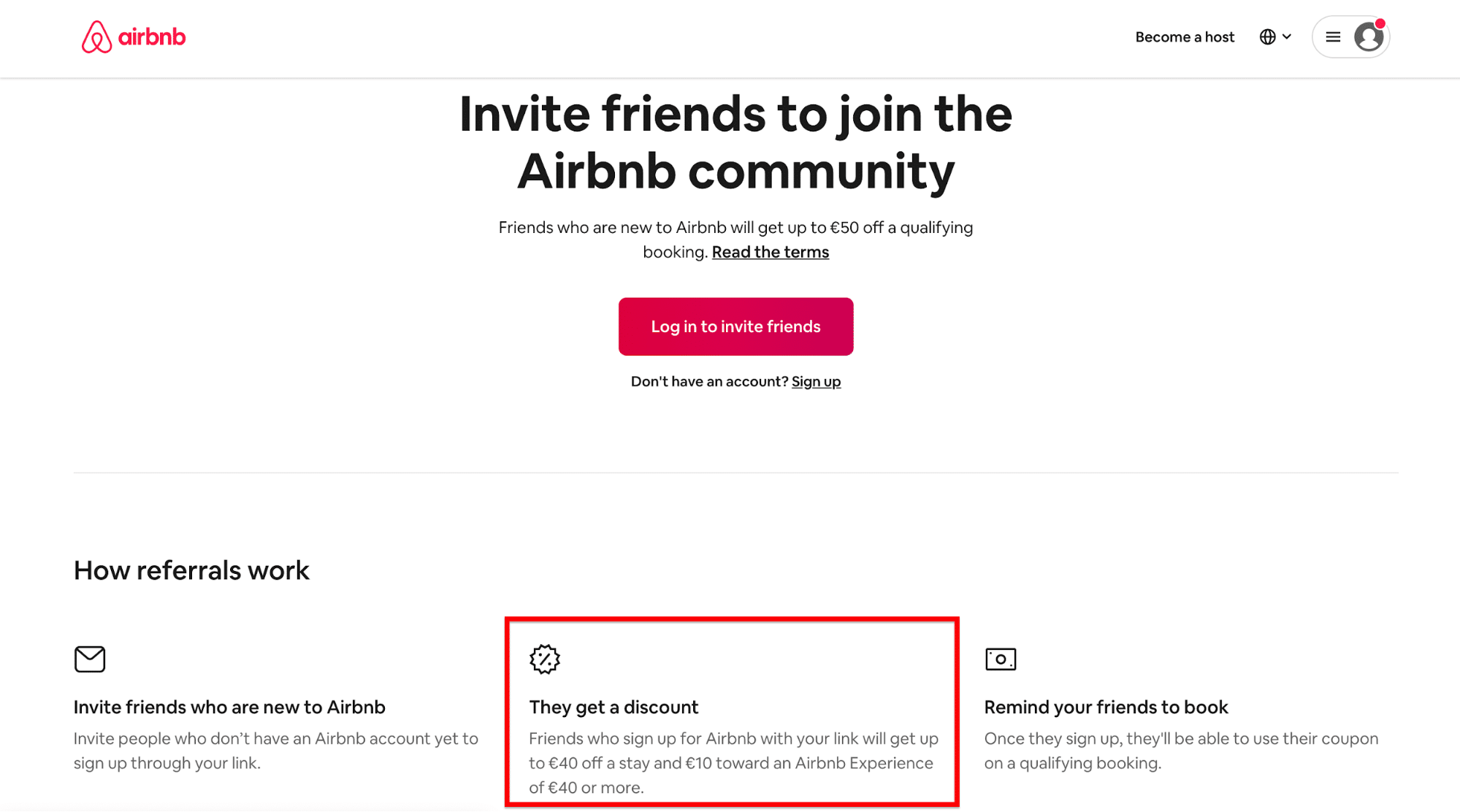This screenshot has width=1460, height=812.
Task: Expand the language chevron dropdown arrow
Action: click(1287, 37)
